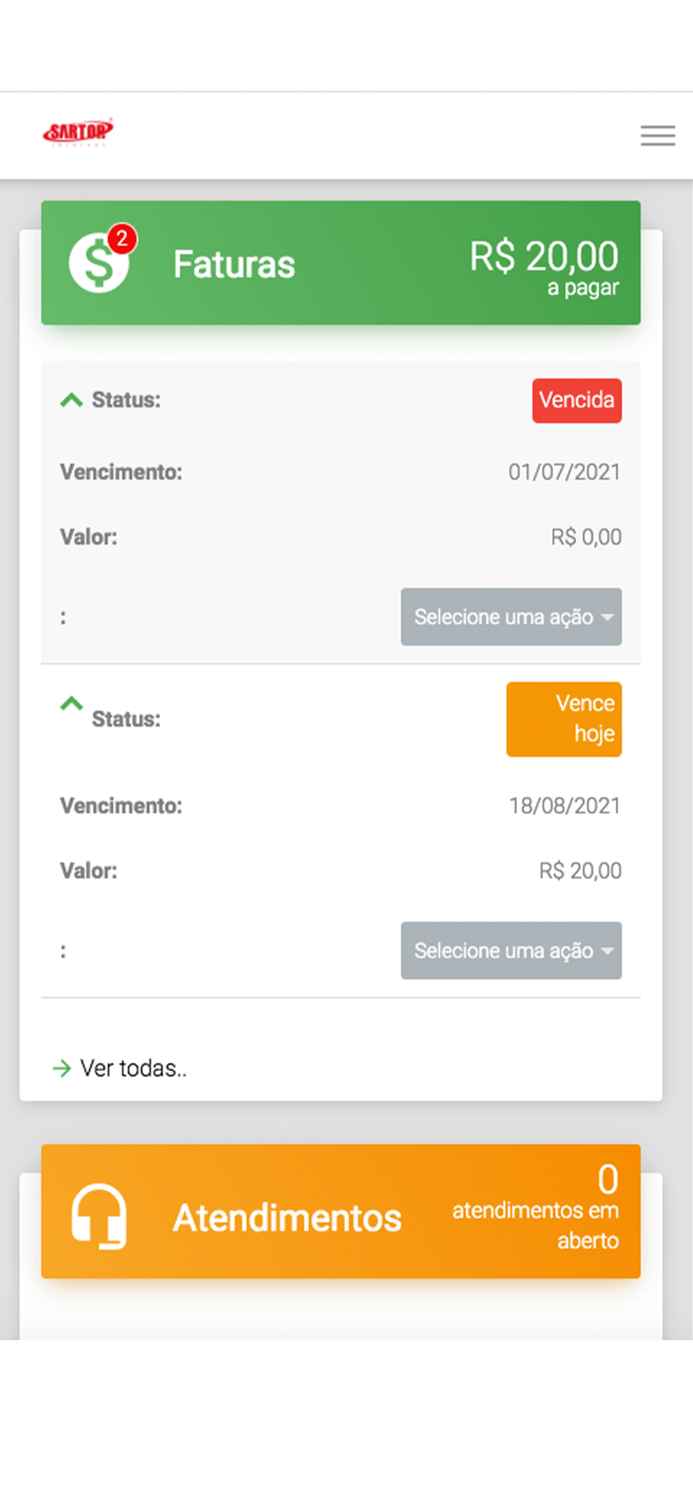The height and width of the screenshot is (1500, 693).
Task: Select the Faturas card header
Action: (235, 263)
